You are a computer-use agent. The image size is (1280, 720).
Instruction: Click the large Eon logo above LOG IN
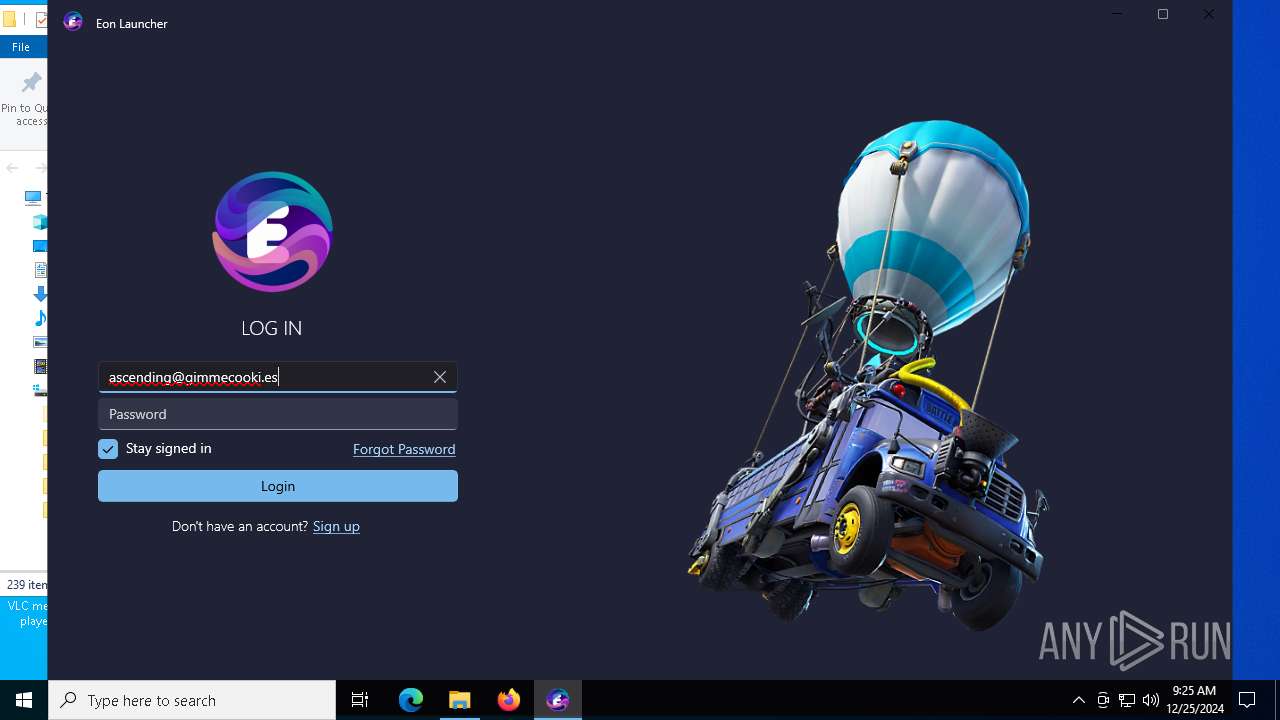coord(272,232)
